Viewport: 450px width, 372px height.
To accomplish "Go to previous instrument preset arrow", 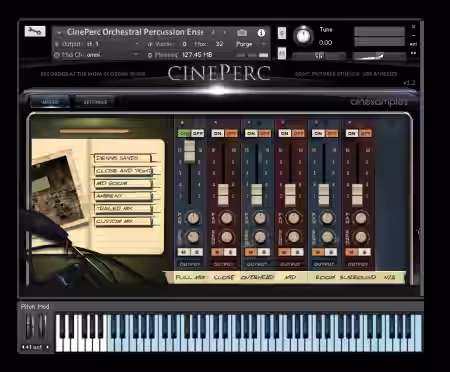I will click(213, 32).
